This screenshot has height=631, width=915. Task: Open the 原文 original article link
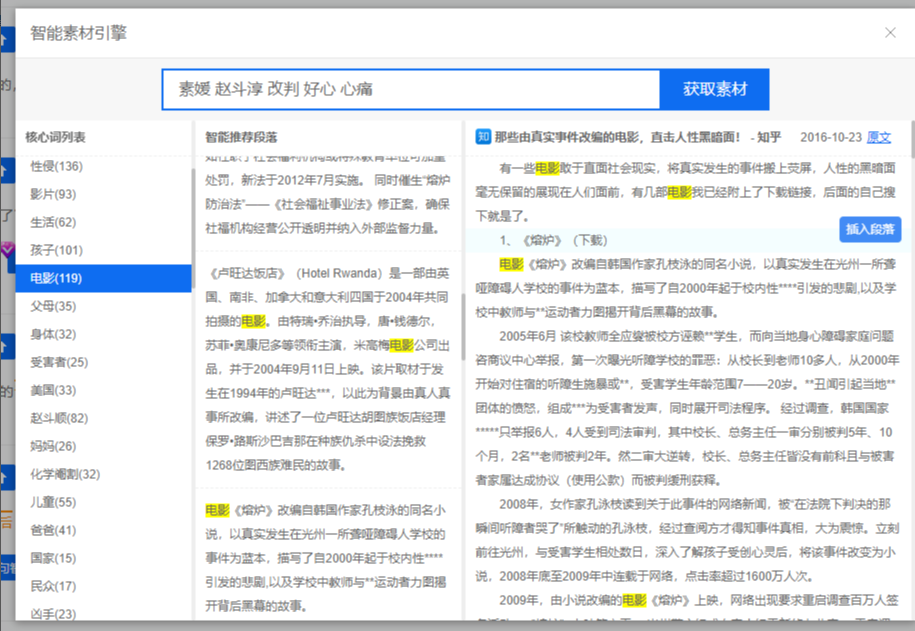coord(879,137)
